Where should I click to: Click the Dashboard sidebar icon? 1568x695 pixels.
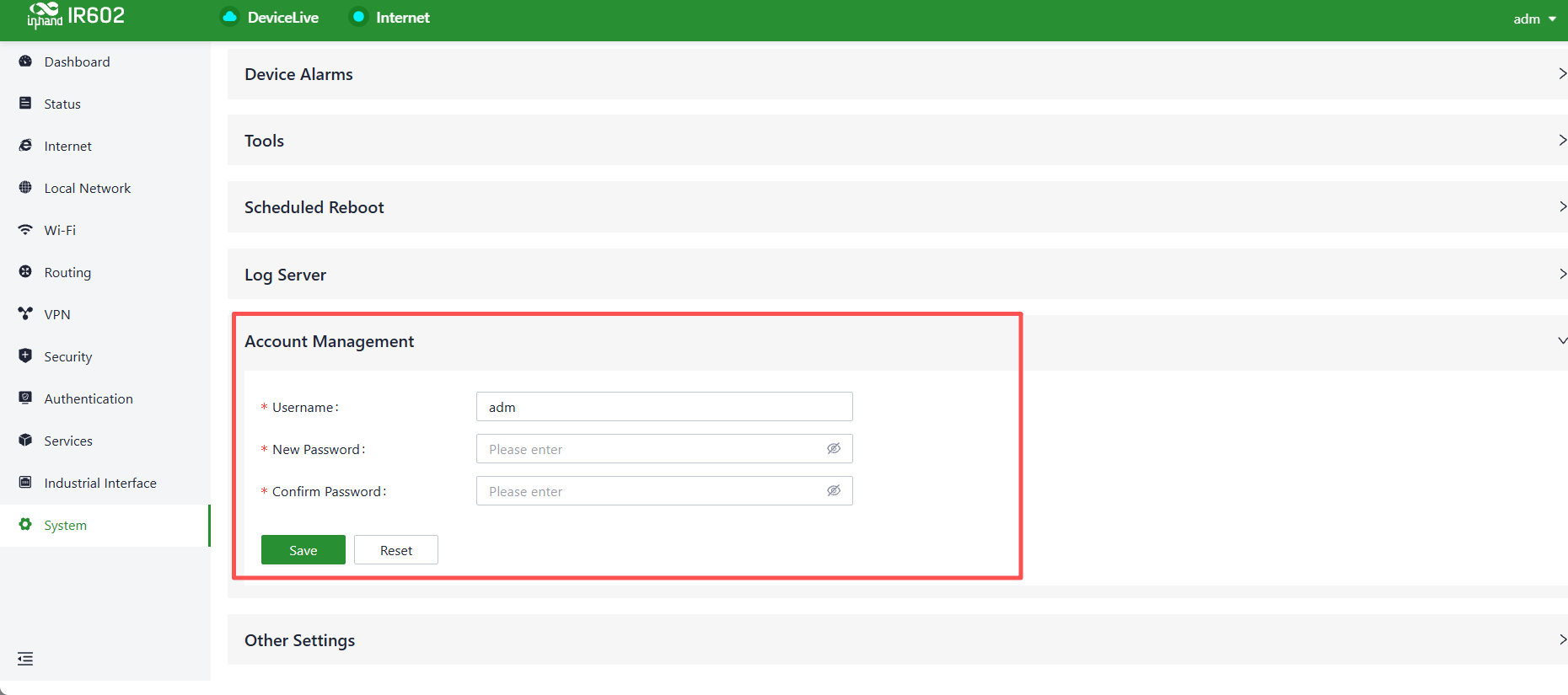[25, 61]
